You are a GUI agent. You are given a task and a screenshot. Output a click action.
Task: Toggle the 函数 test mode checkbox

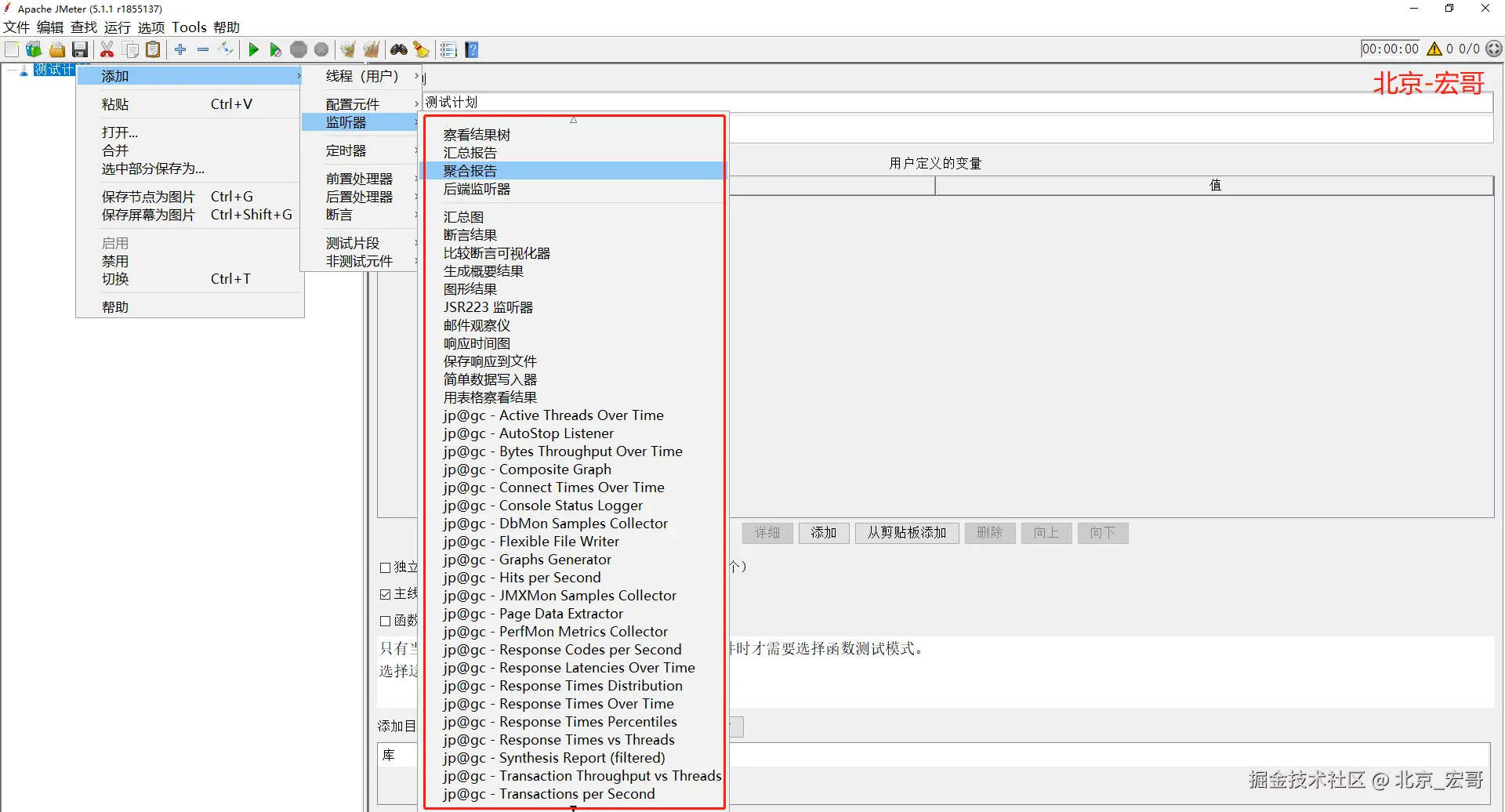[385, 621]
